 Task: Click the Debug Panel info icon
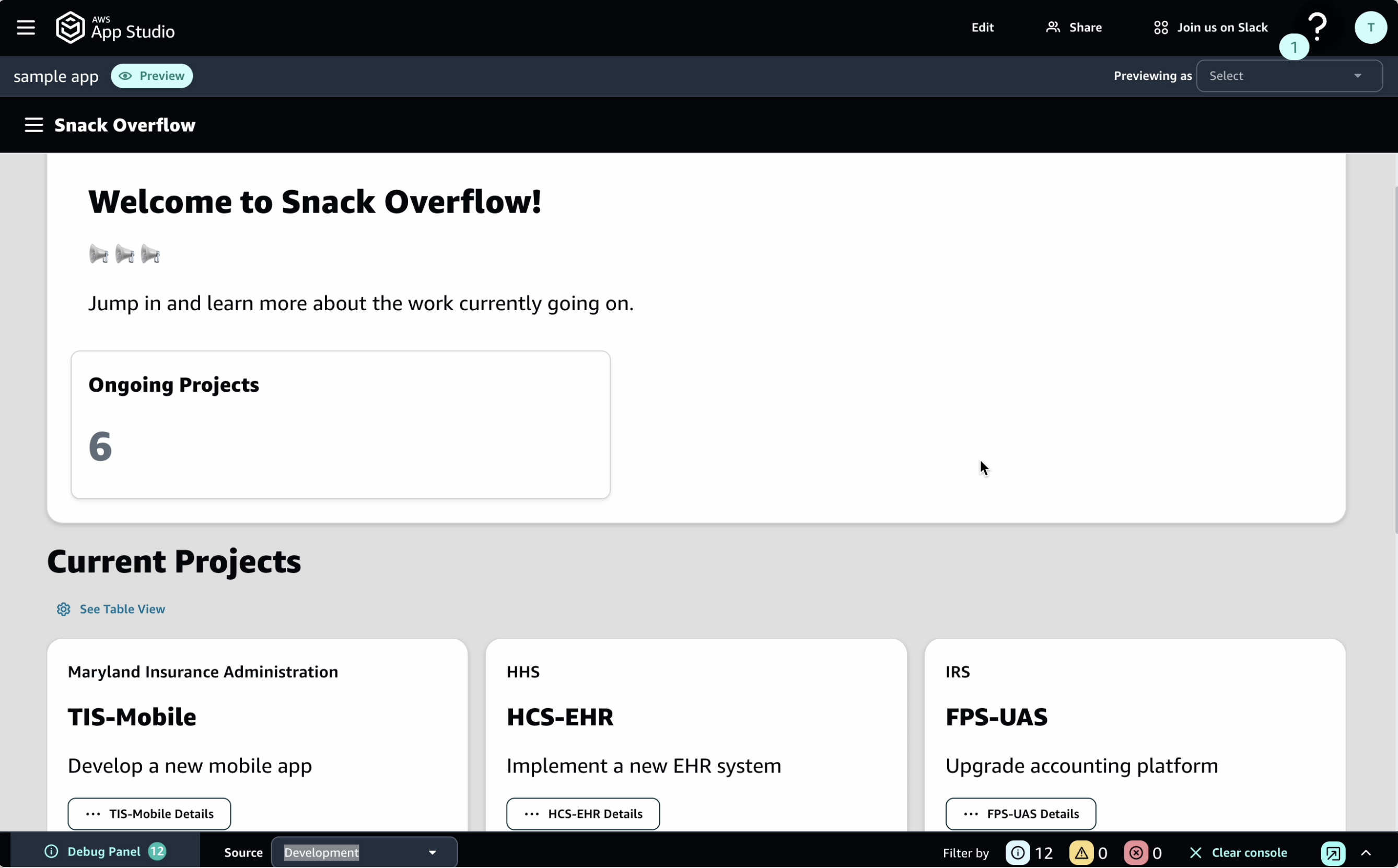[x=51, y=851]
